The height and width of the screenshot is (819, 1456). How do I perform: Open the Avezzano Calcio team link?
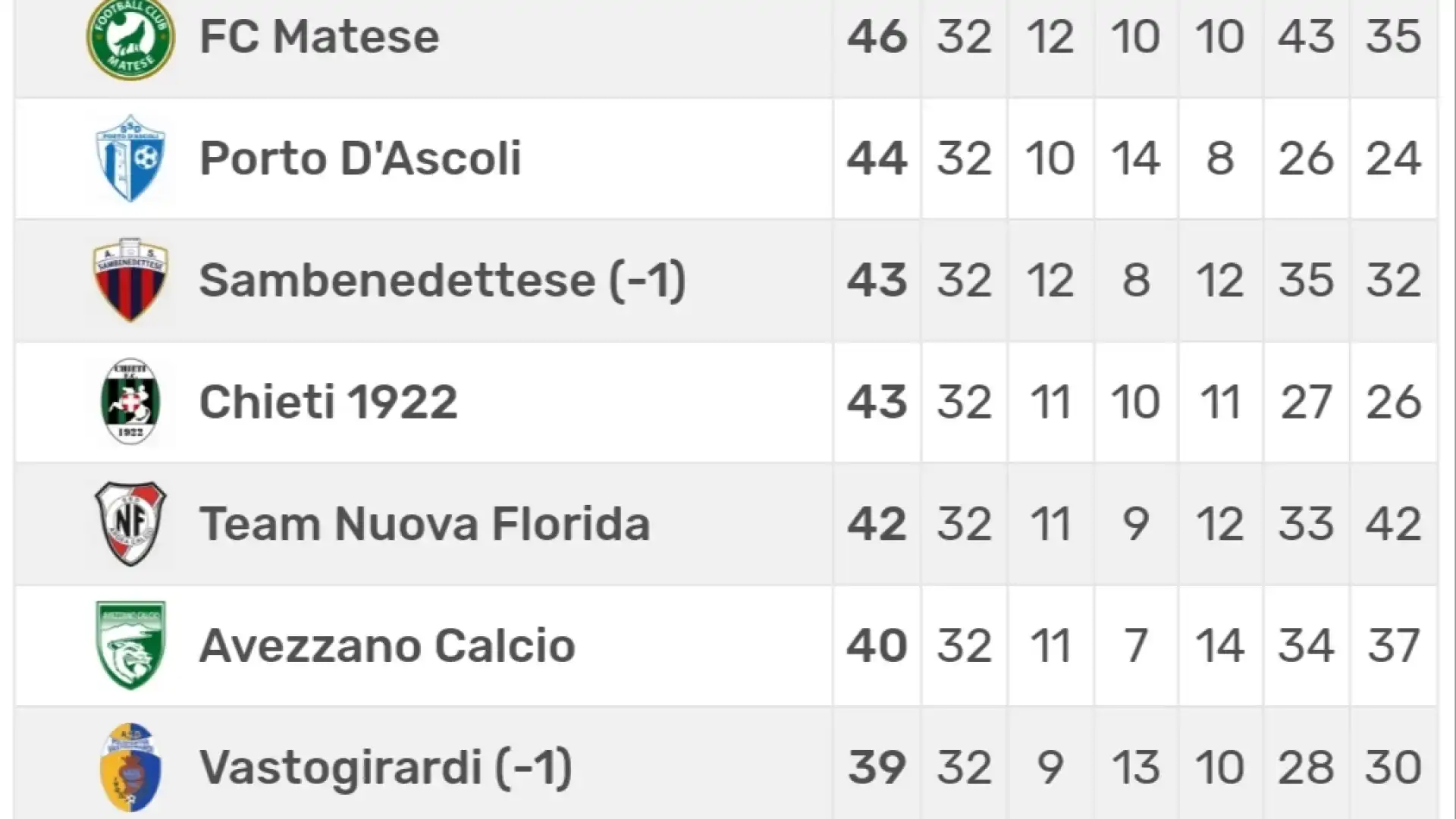coord(388,645)
